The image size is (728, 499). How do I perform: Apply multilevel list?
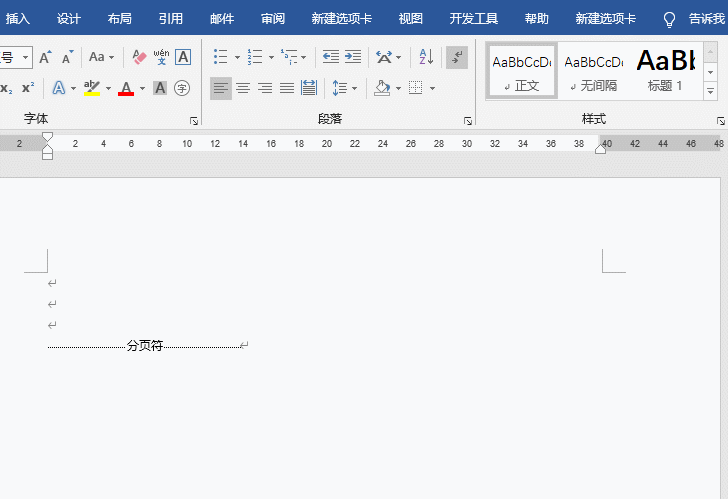click(289, 57)
